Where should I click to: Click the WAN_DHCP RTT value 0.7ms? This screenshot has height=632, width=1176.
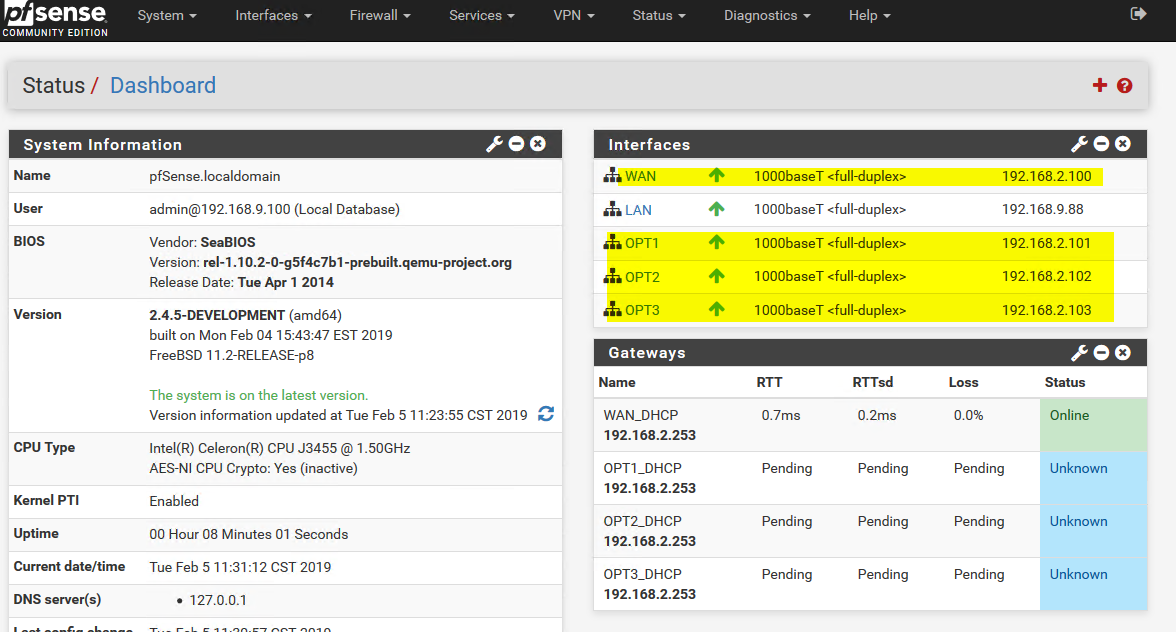click(781, 415)
